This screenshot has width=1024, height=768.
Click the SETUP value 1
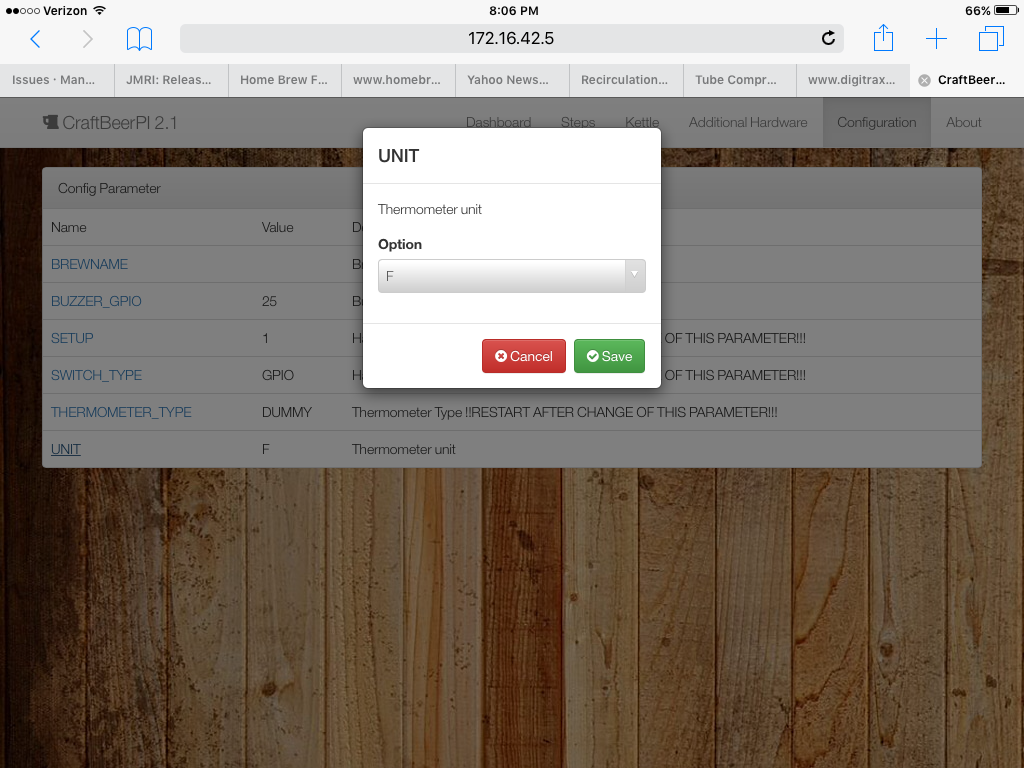(265, 338)
